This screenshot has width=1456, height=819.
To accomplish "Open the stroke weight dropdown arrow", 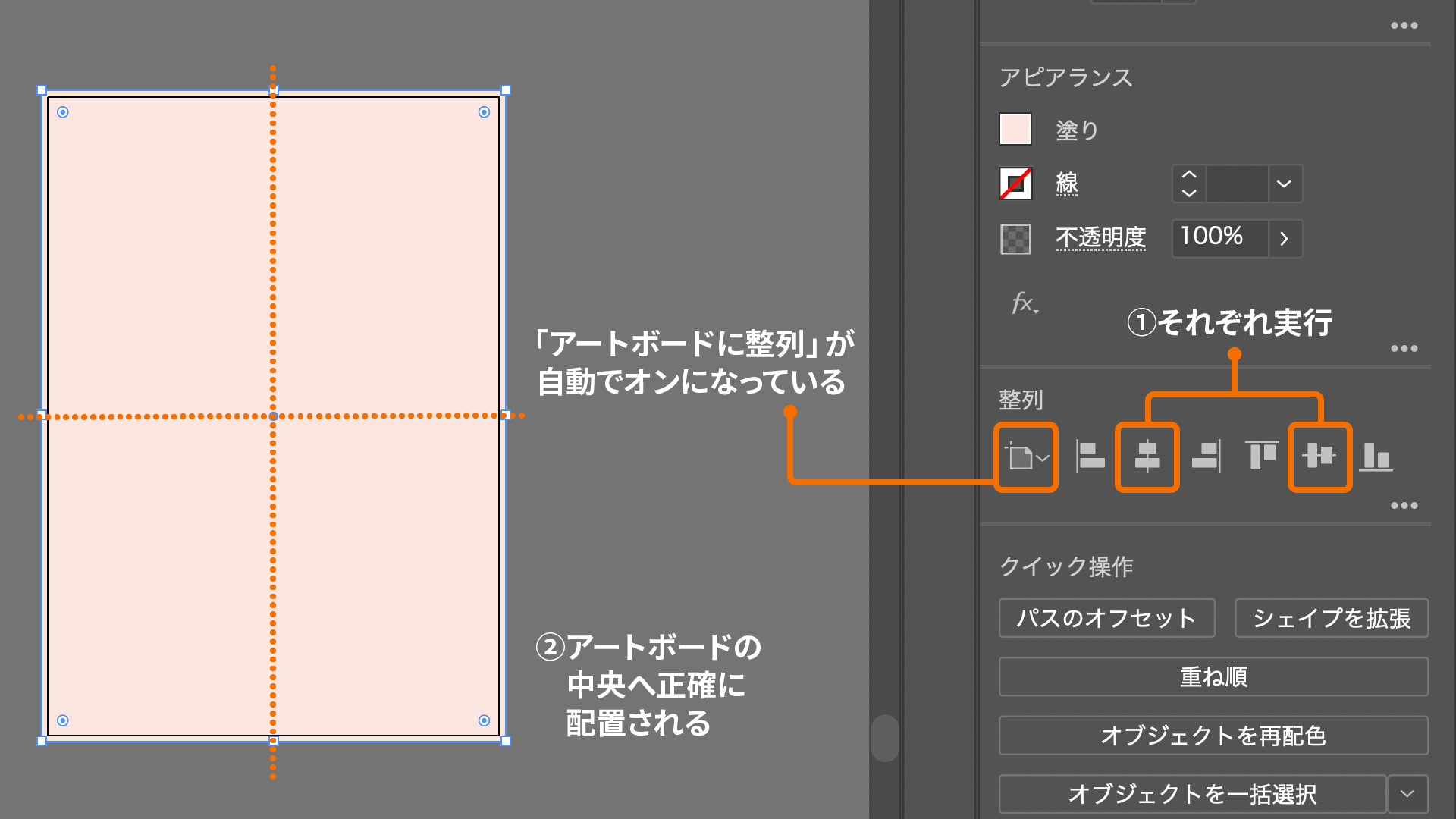I will click(1284, 184).
